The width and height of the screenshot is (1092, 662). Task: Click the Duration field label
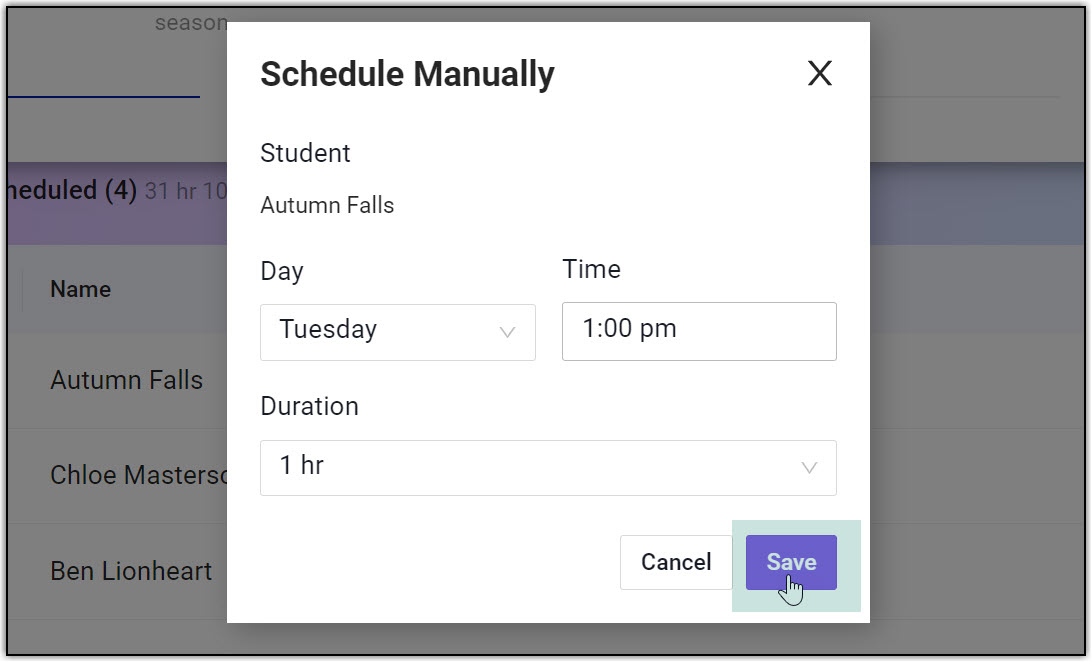pos(309,406)
